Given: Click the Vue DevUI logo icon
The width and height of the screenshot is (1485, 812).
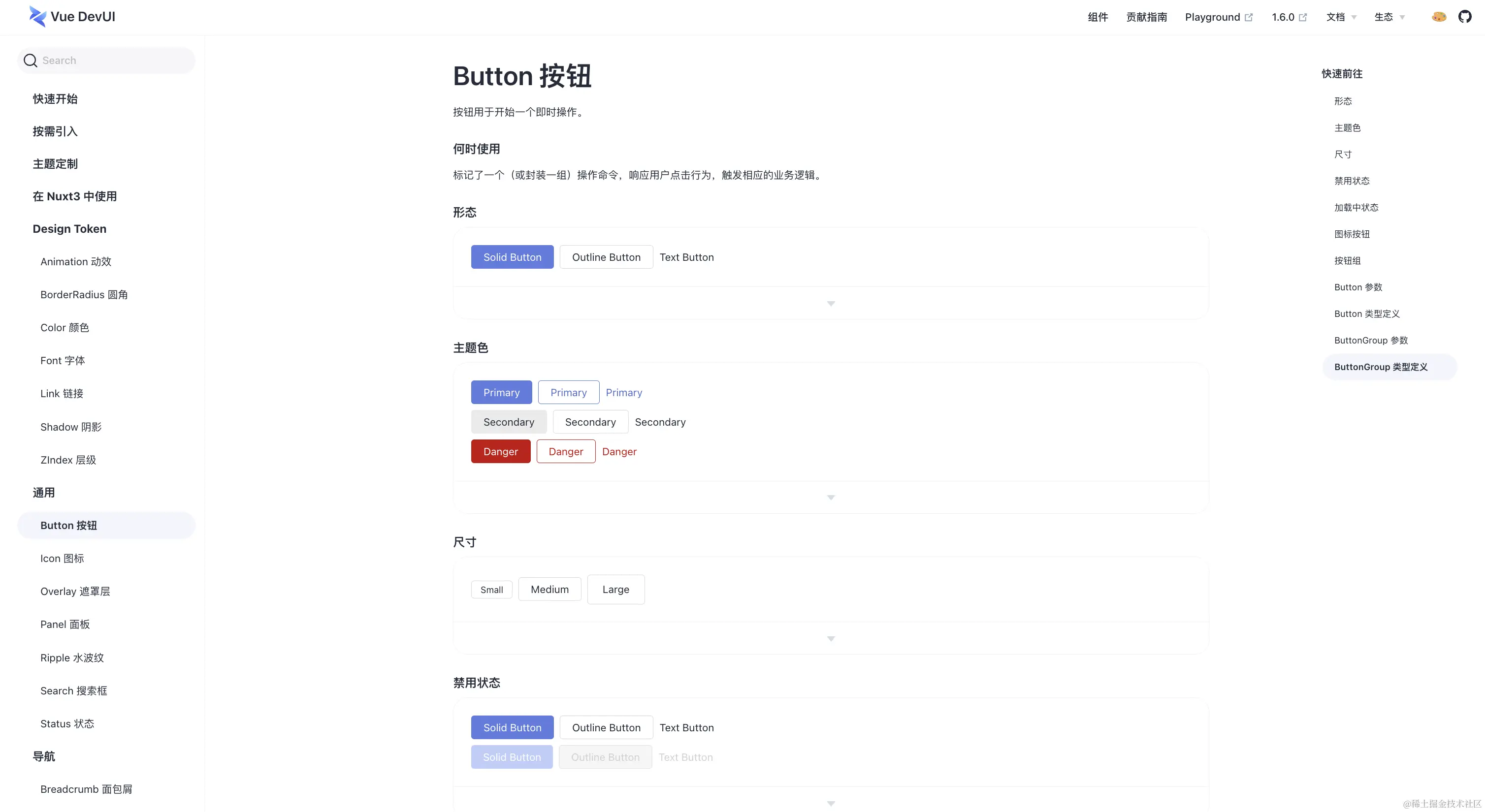Looking at the screenshot, I should tap(37, 17).
